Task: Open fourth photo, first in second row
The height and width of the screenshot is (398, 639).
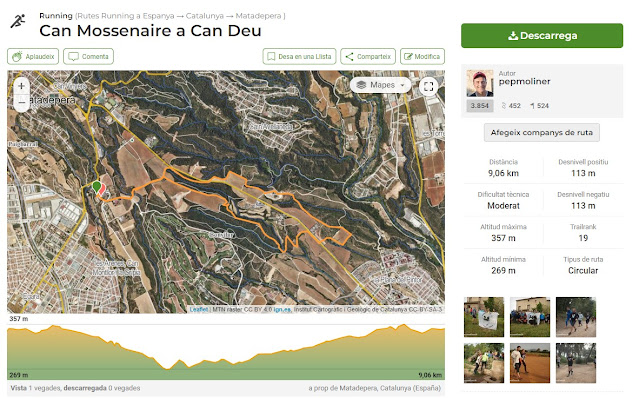Action: coord(484,363)
